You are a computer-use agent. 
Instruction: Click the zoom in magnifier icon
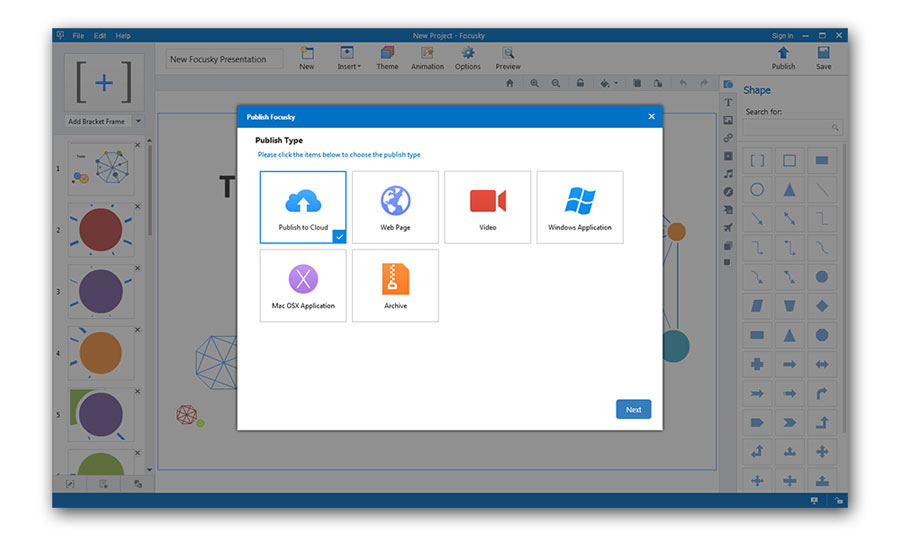point(534,83)
